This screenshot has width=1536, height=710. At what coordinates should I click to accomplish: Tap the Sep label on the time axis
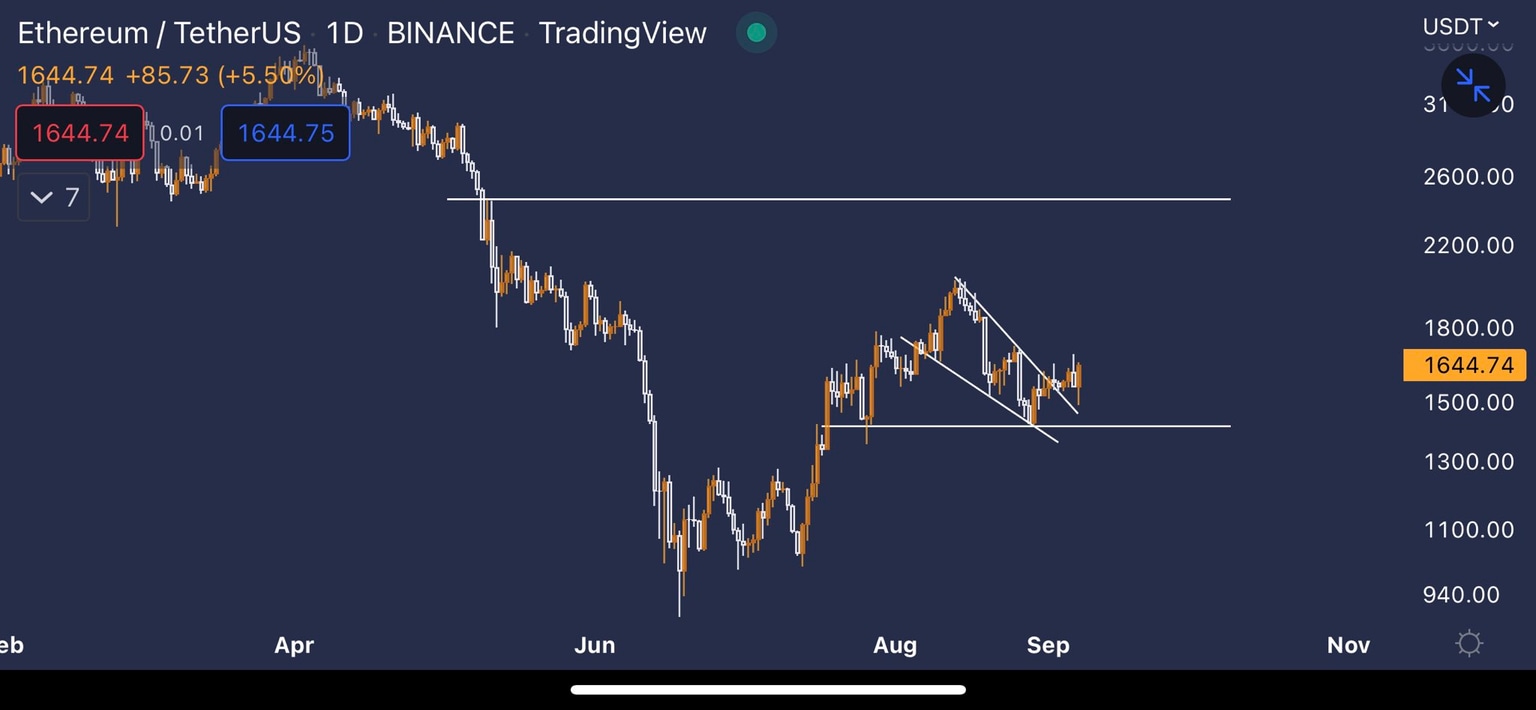[1048, 645]
